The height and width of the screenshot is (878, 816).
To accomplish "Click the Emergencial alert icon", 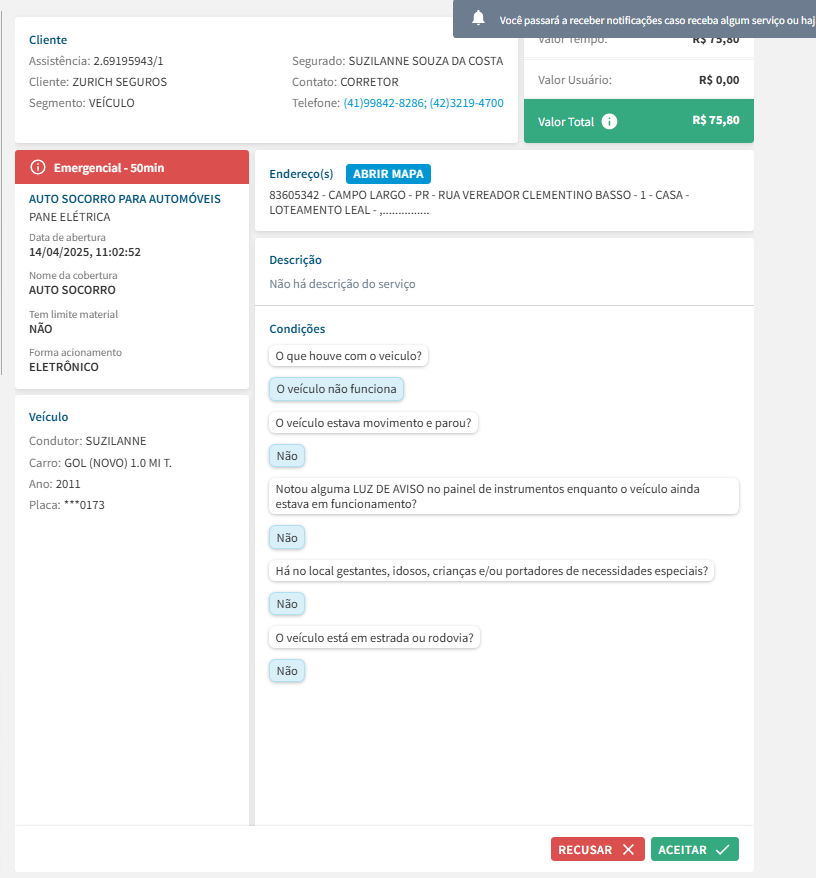I will 38,167.
